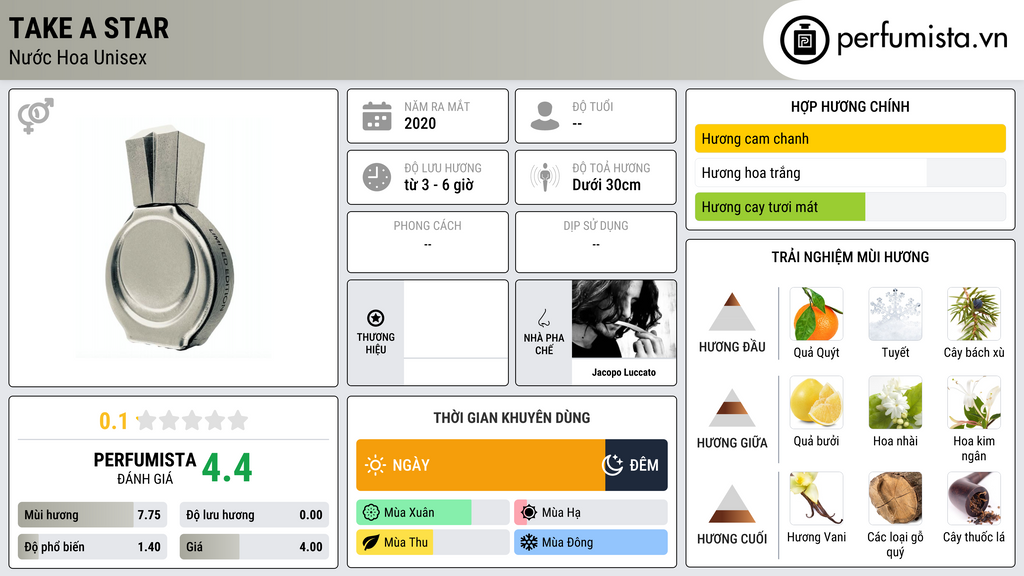This screenshot has width=1024, height=576.
Task: Click the Mùa Hạ season bar
Action: click(x=591, y=513)
